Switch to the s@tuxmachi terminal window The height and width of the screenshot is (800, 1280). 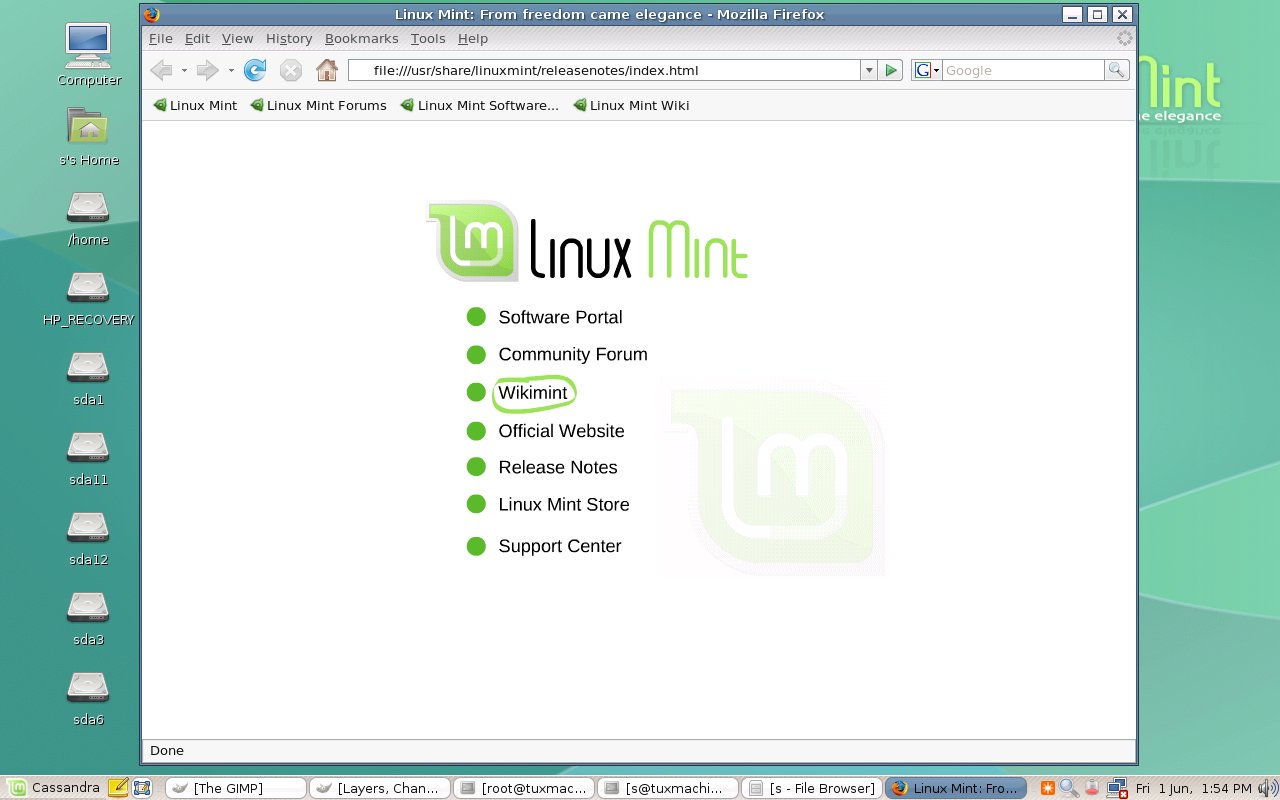[x=667, y=788]
